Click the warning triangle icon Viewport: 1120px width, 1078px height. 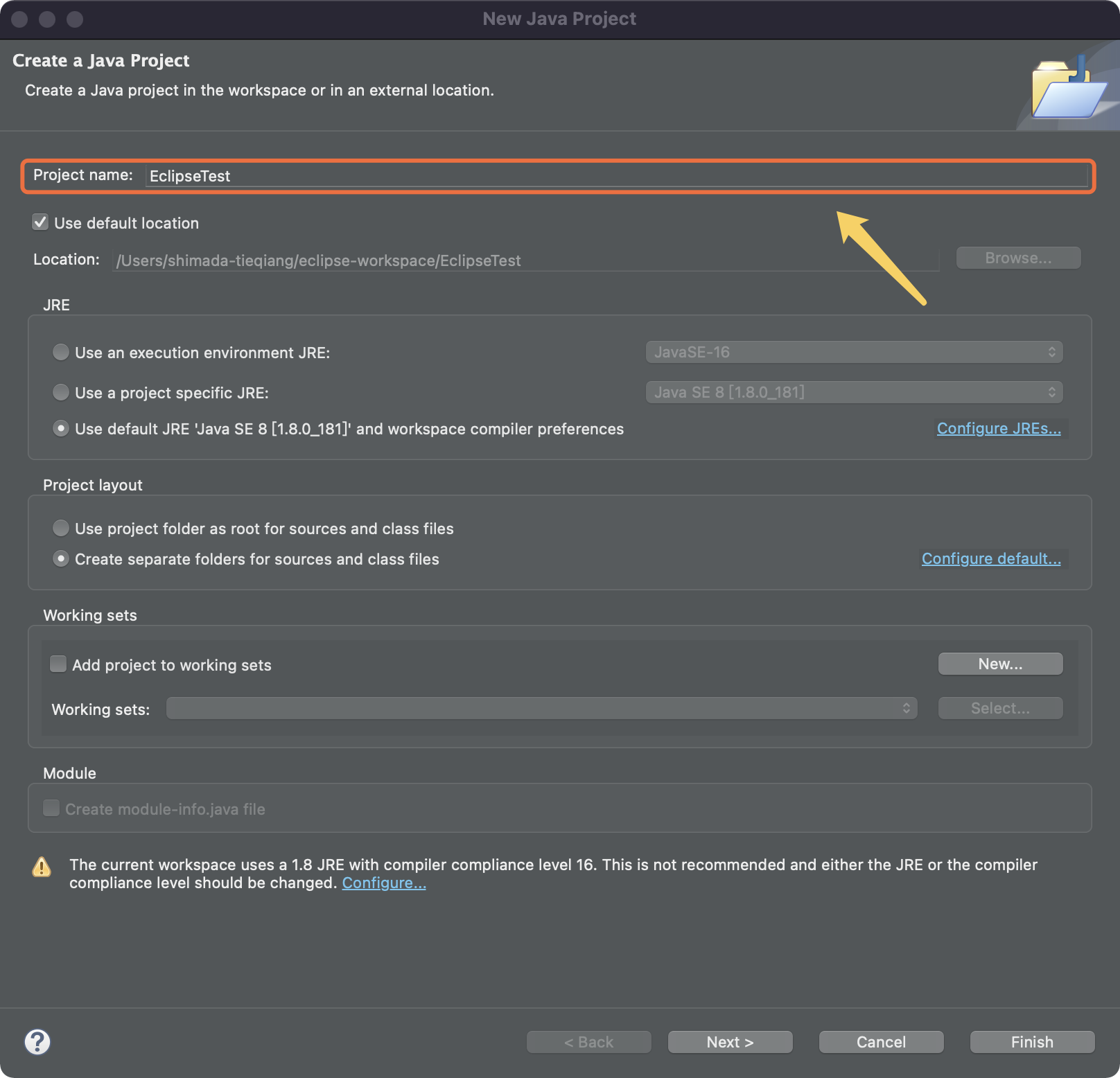click(42, 867)
